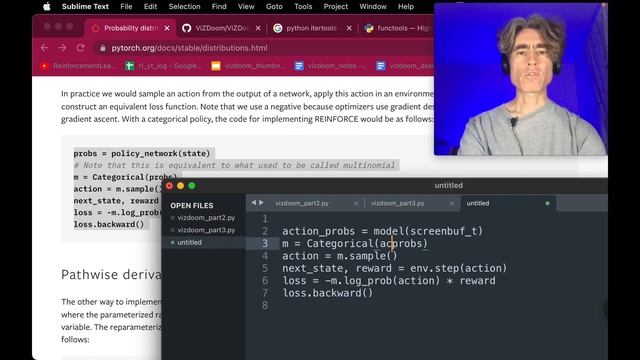
Task: Click line number 6 in the gutter
Action: (x=265, y=280)
